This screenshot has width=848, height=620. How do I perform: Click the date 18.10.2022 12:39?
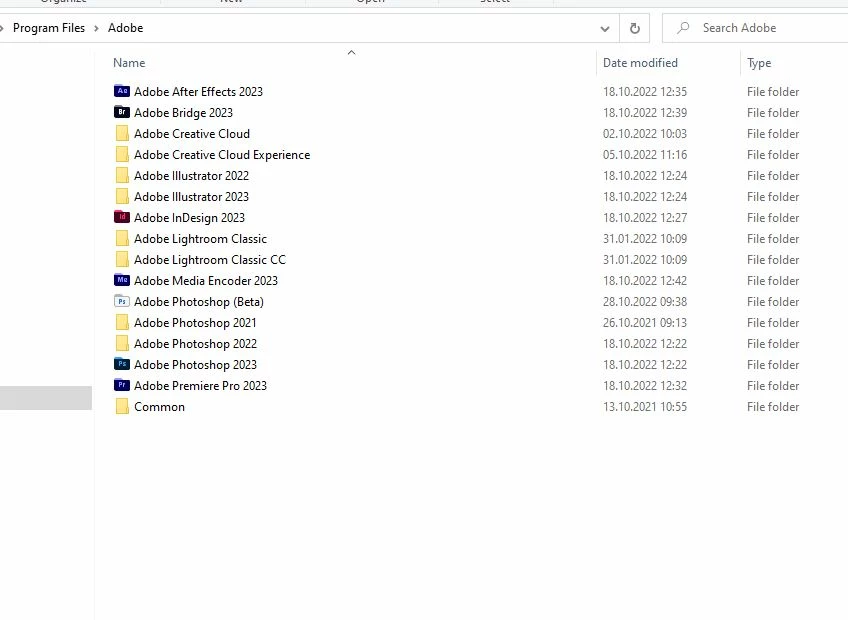pos(645,113)
